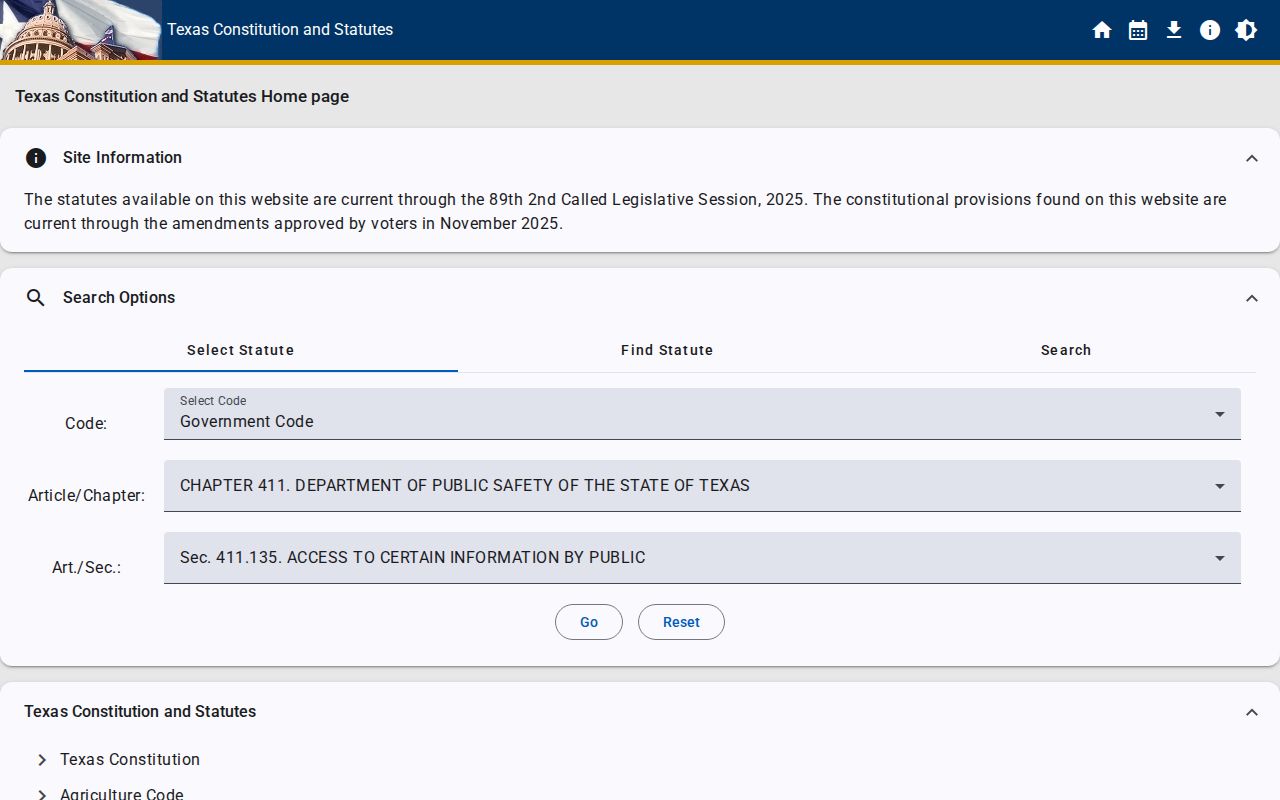Viewport: 1280px width, 800px height.
Task: Click the Site Information info icon
Action: (x=36, y=158)
